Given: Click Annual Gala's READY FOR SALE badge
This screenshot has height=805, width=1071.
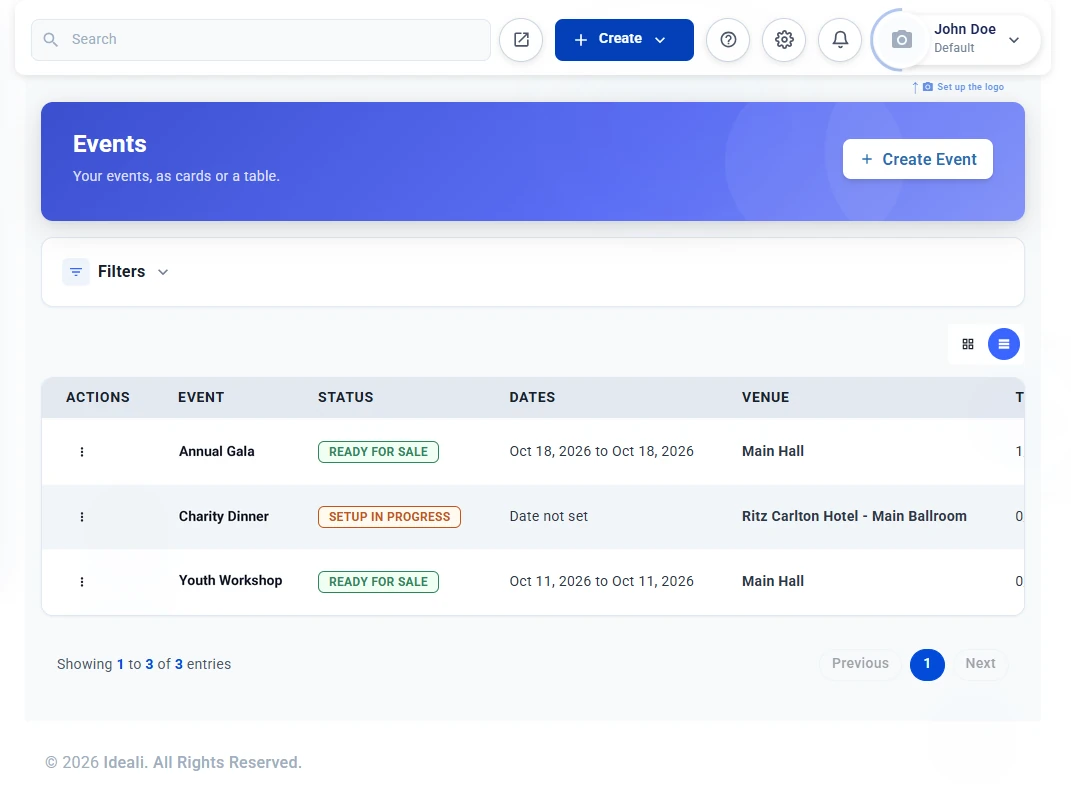Looking at the screenshot, I should coord(378,452).
